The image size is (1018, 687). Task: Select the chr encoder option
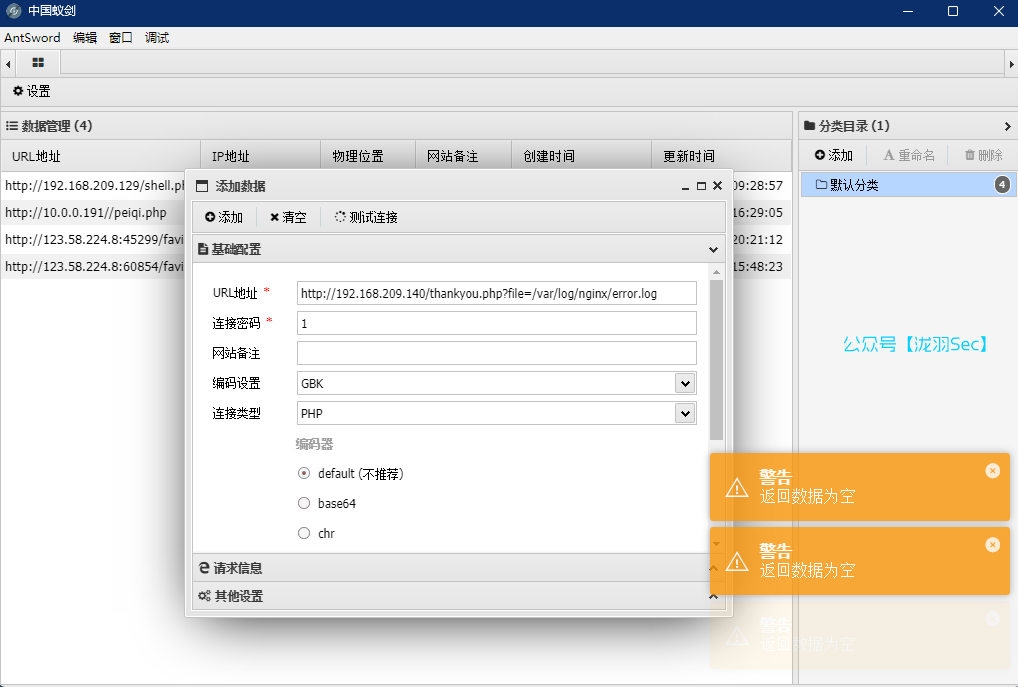[304, 533]
